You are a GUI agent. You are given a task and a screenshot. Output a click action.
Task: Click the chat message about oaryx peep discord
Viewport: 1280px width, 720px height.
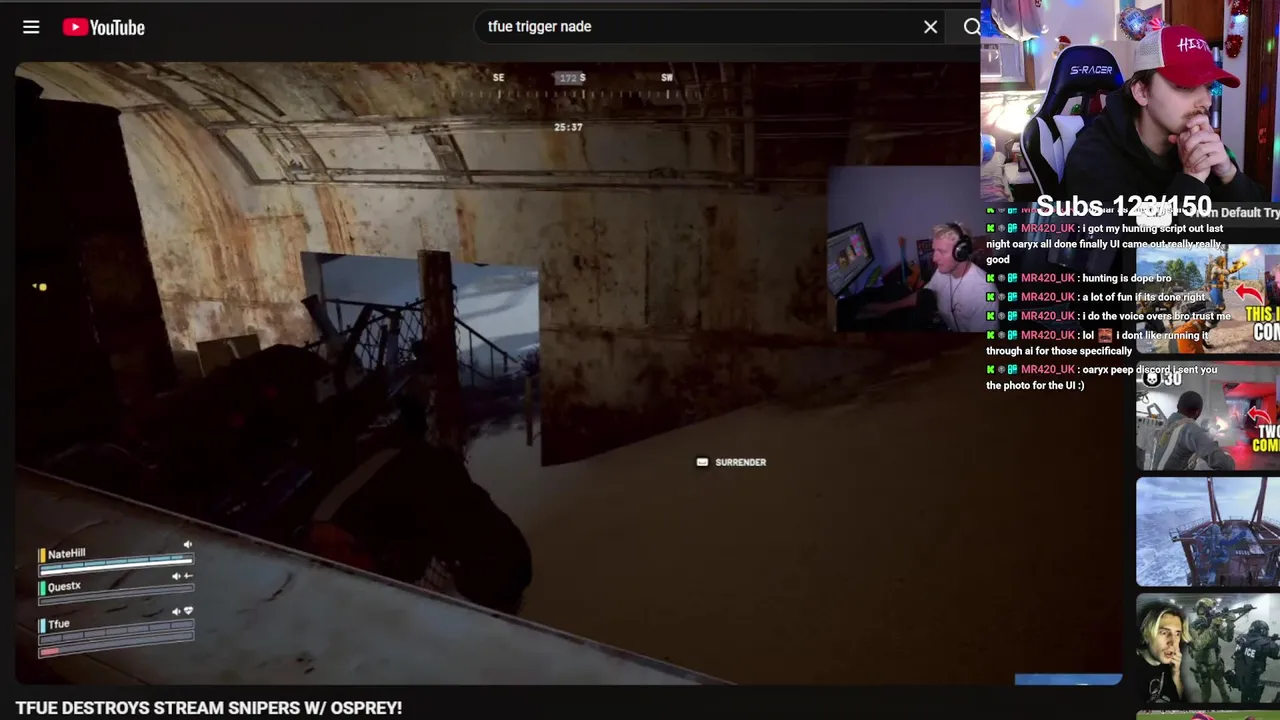(x=1101, y=377)
